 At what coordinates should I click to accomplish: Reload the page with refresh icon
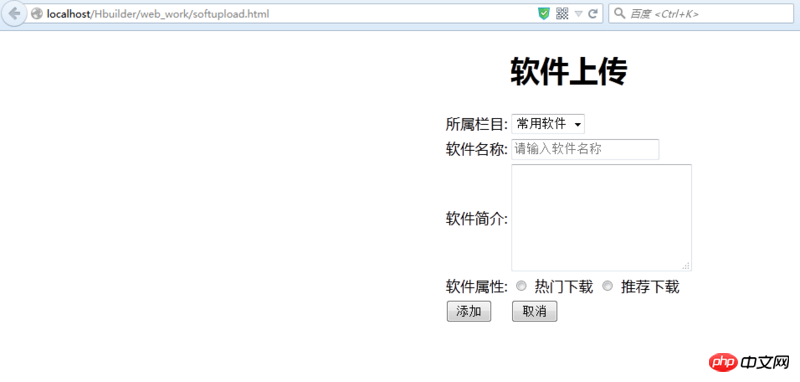click(x=592, y=14)
